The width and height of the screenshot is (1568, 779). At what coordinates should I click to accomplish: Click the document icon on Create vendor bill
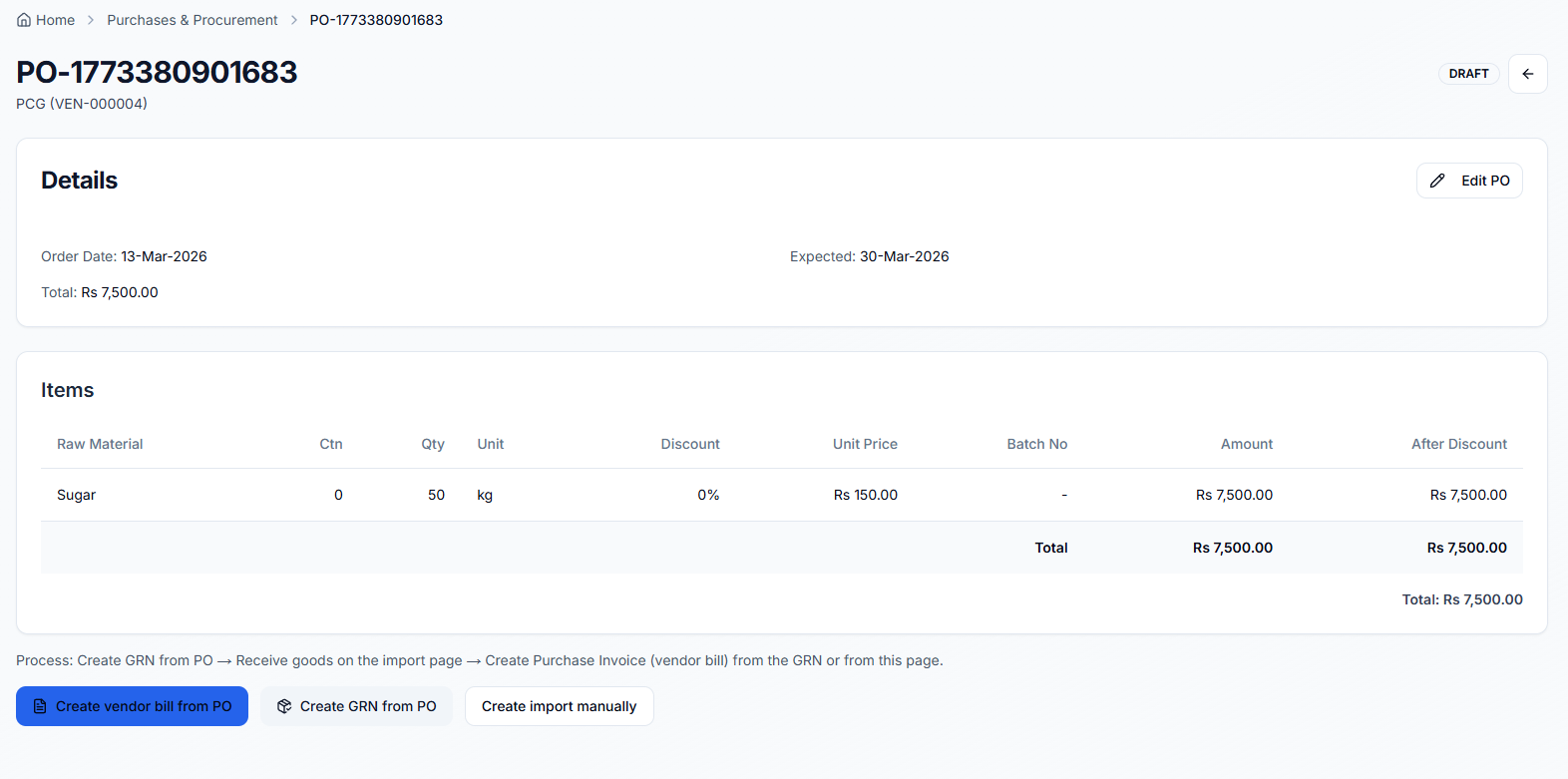[40, 706]
